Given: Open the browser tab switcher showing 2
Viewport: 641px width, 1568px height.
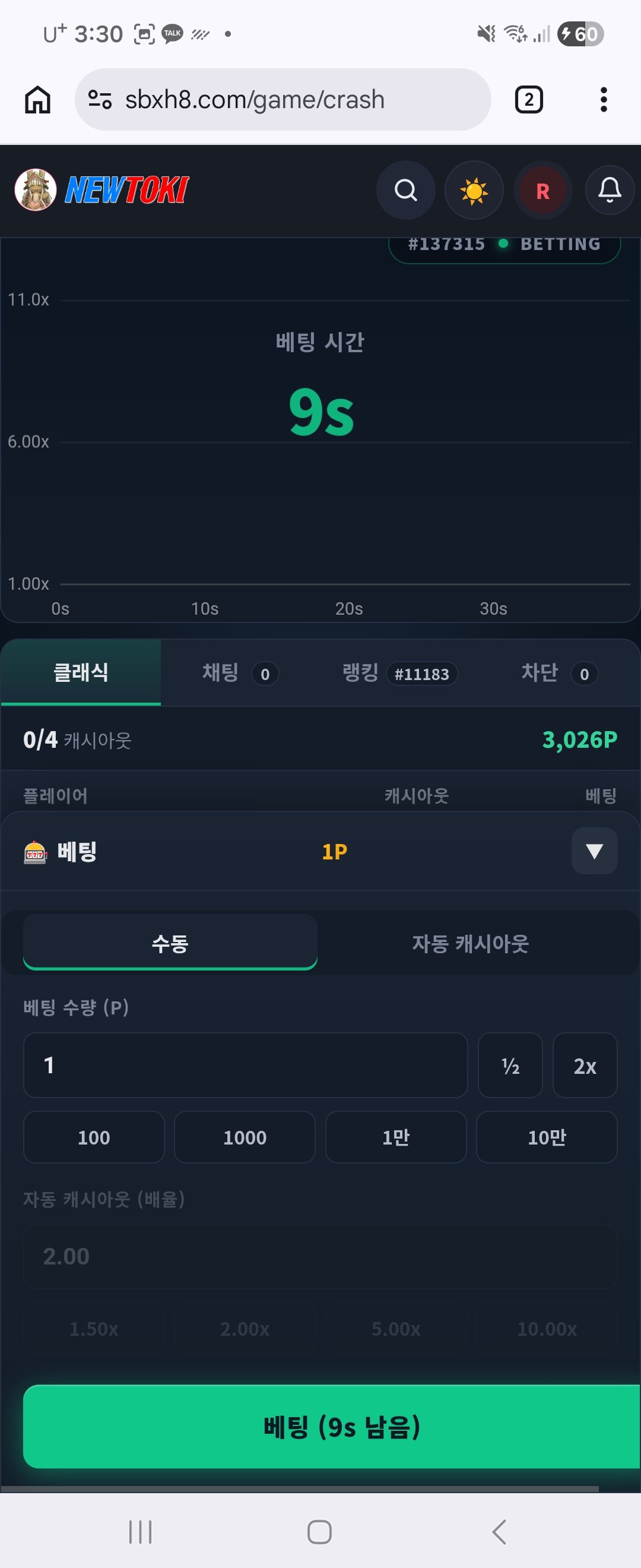Looking at the screenshot, I should pyautogui.click(x=529, y=99).
